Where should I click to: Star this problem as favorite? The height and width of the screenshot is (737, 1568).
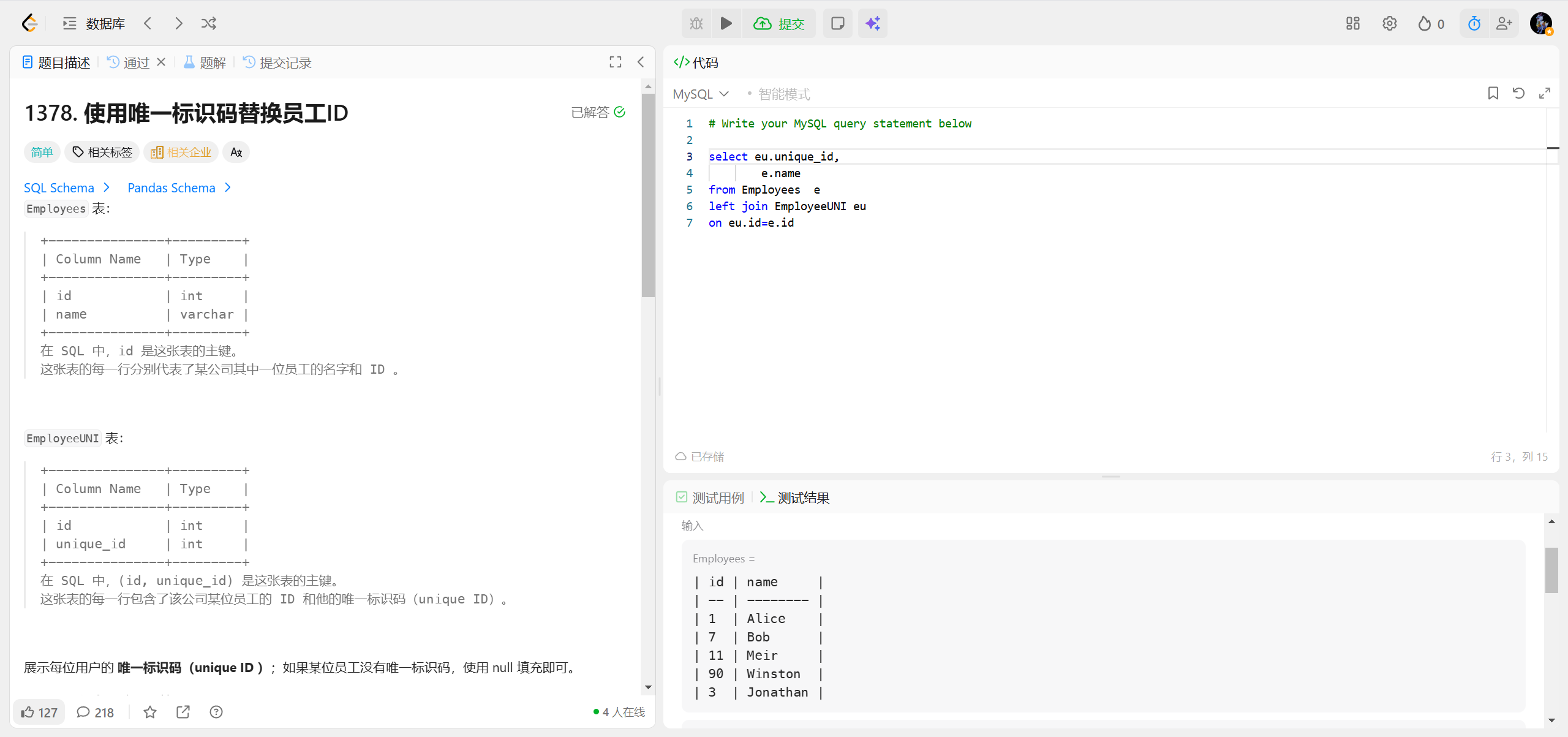click(150, 712)
